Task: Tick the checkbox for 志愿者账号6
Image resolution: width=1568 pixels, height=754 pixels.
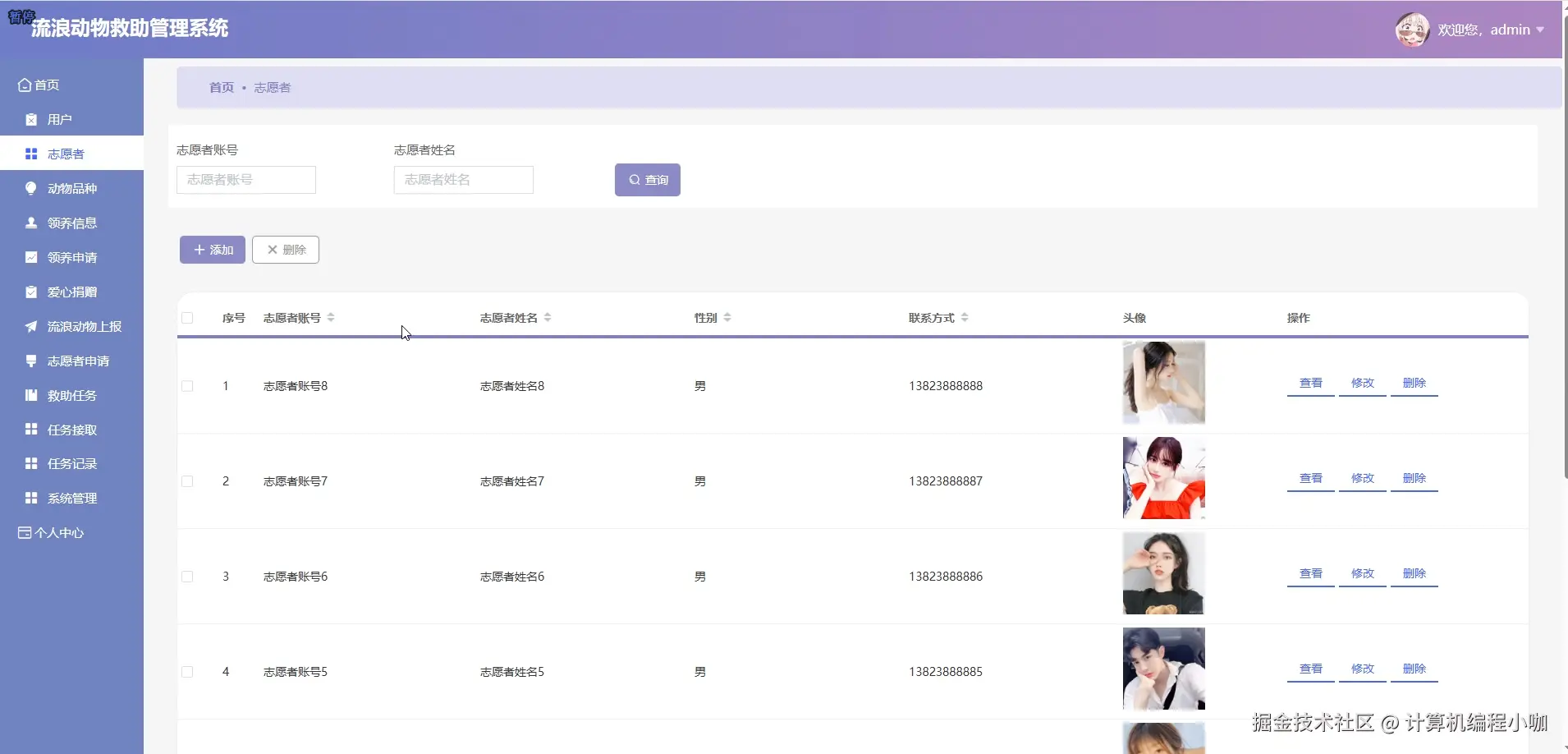Action: click(187, 577)
